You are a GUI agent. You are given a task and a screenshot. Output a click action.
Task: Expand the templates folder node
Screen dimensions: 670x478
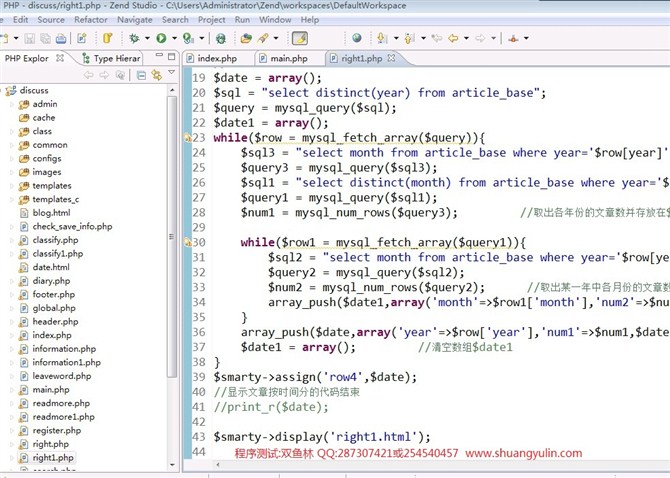(x=12, y=186)
